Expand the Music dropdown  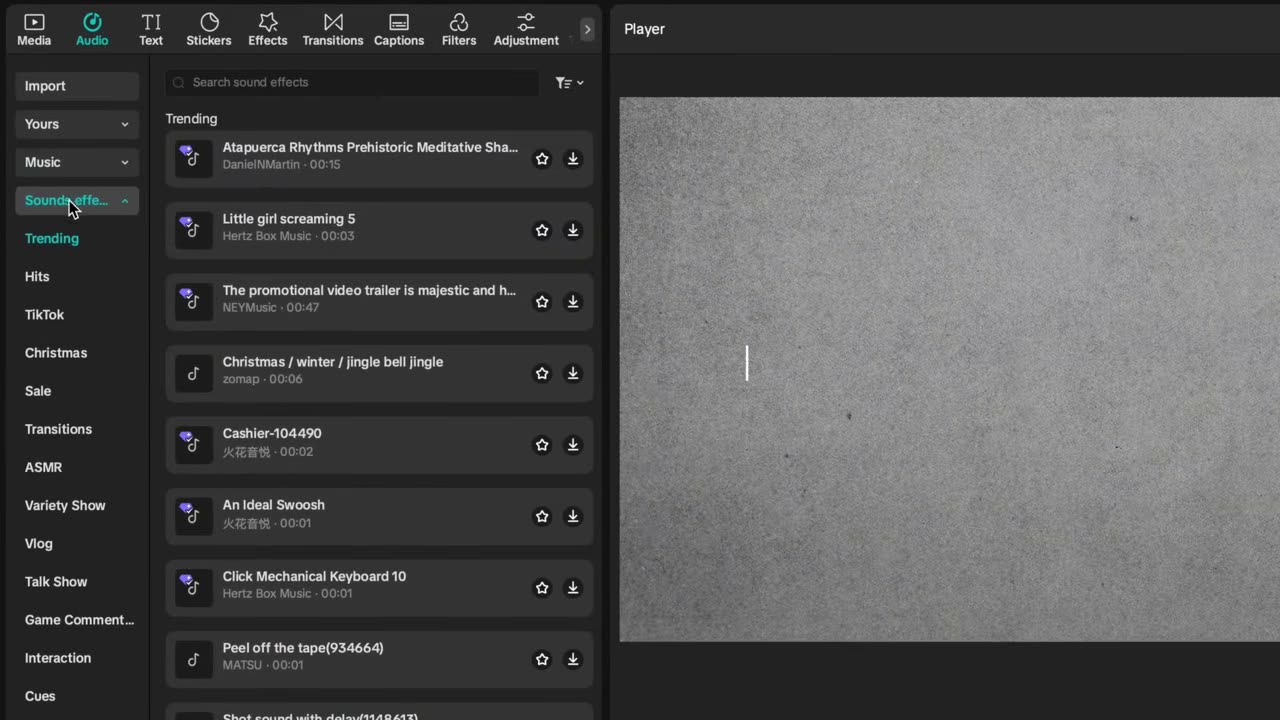77,162
